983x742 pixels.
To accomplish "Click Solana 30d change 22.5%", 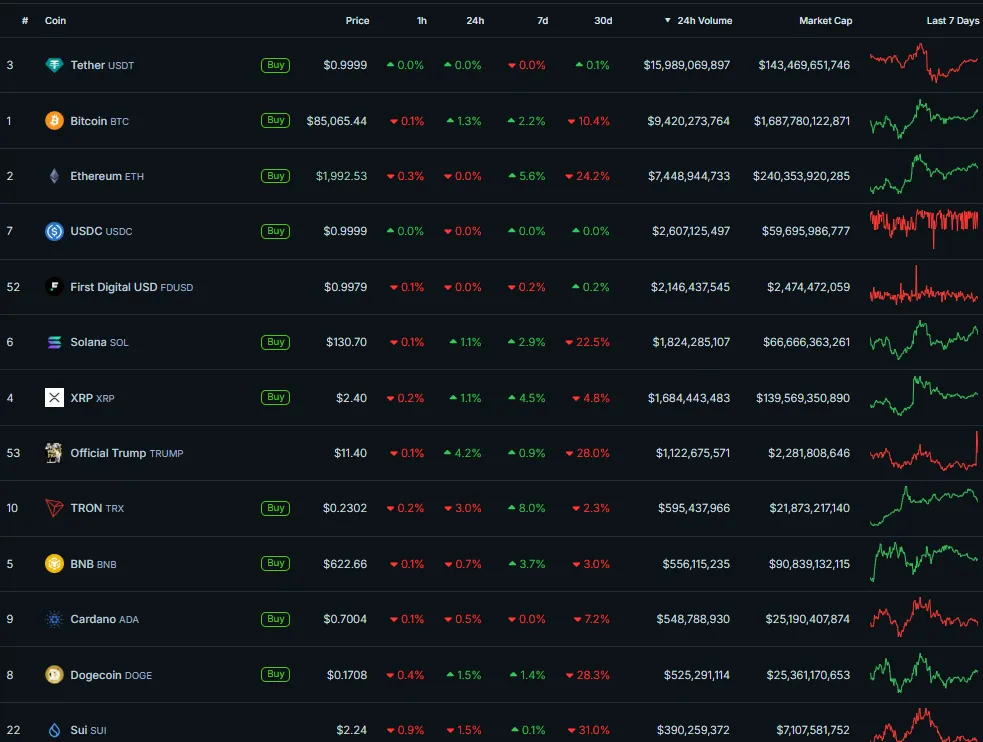I will coord(587,342).
